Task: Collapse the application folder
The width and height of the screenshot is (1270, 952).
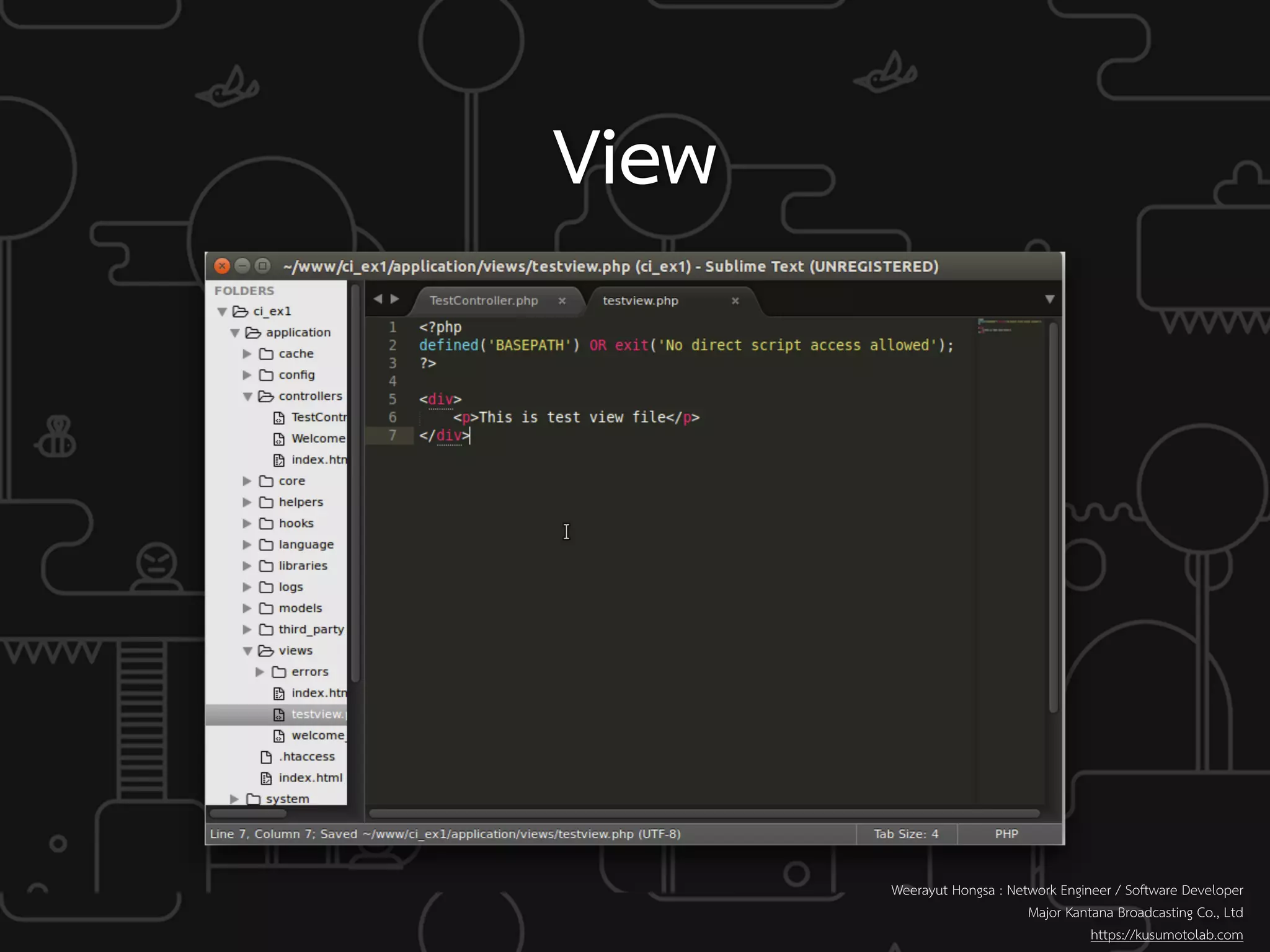Action: 235,333
